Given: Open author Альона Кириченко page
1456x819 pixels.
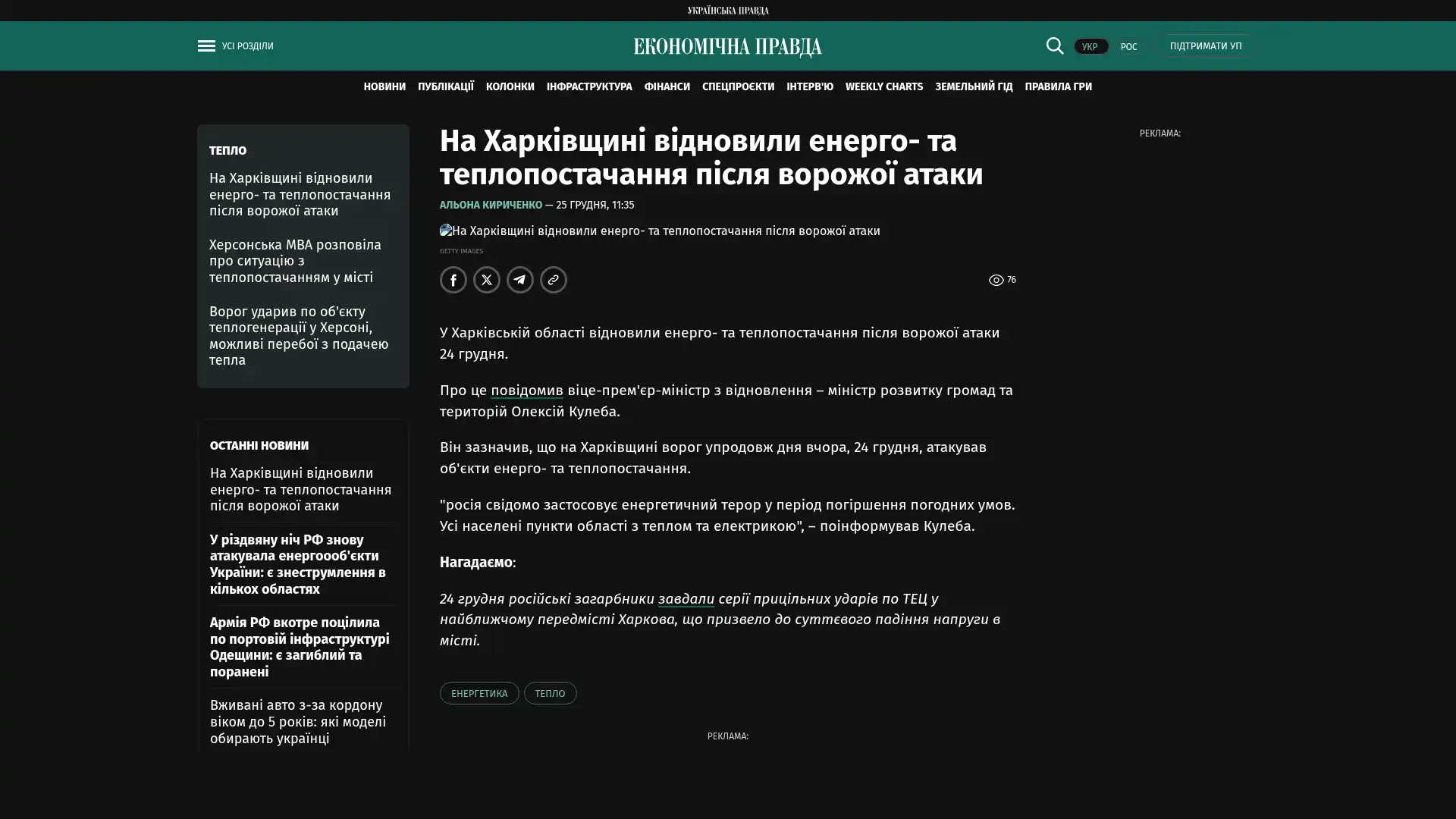Looking at the screenshot, I should click(x=491, y=206).
